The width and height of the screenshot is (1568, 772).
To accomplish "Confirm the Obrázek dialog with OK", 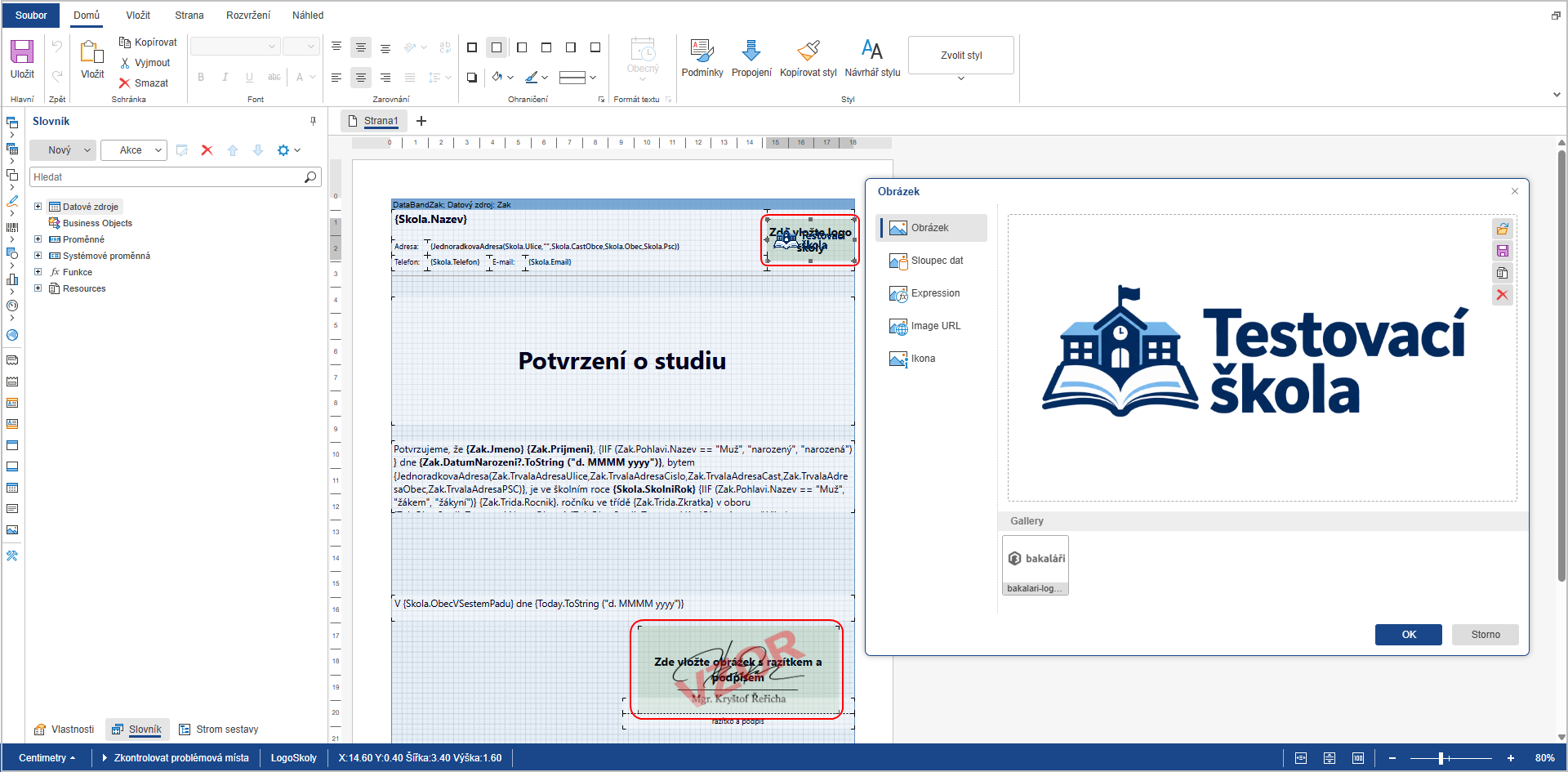I will click(x=1409, y=635).
